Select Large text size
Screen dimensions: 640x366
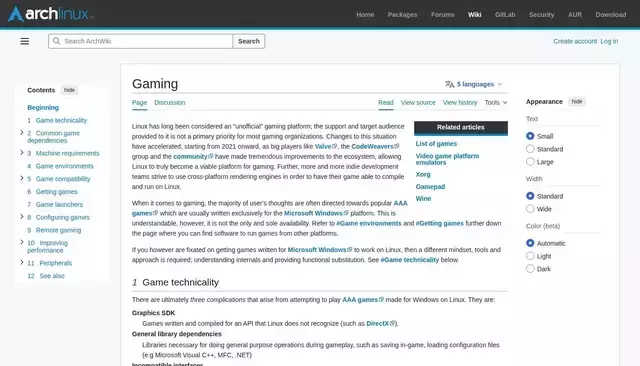pyautogui.click(x=530, y=162)
